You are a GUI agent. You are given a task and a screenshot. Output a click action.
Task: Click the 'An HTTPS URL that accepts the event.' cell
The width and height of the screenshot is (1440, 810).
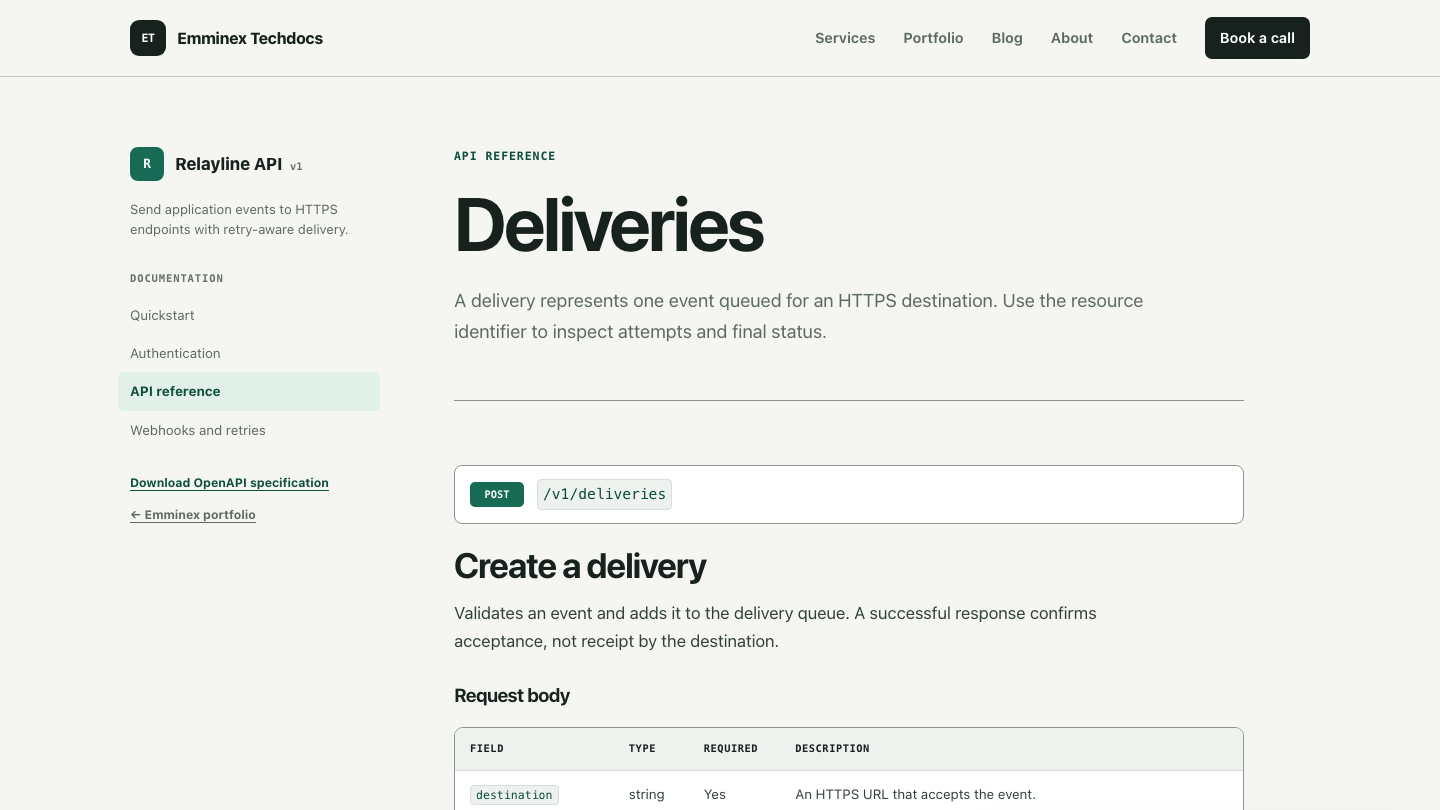[x=915, y=795]
